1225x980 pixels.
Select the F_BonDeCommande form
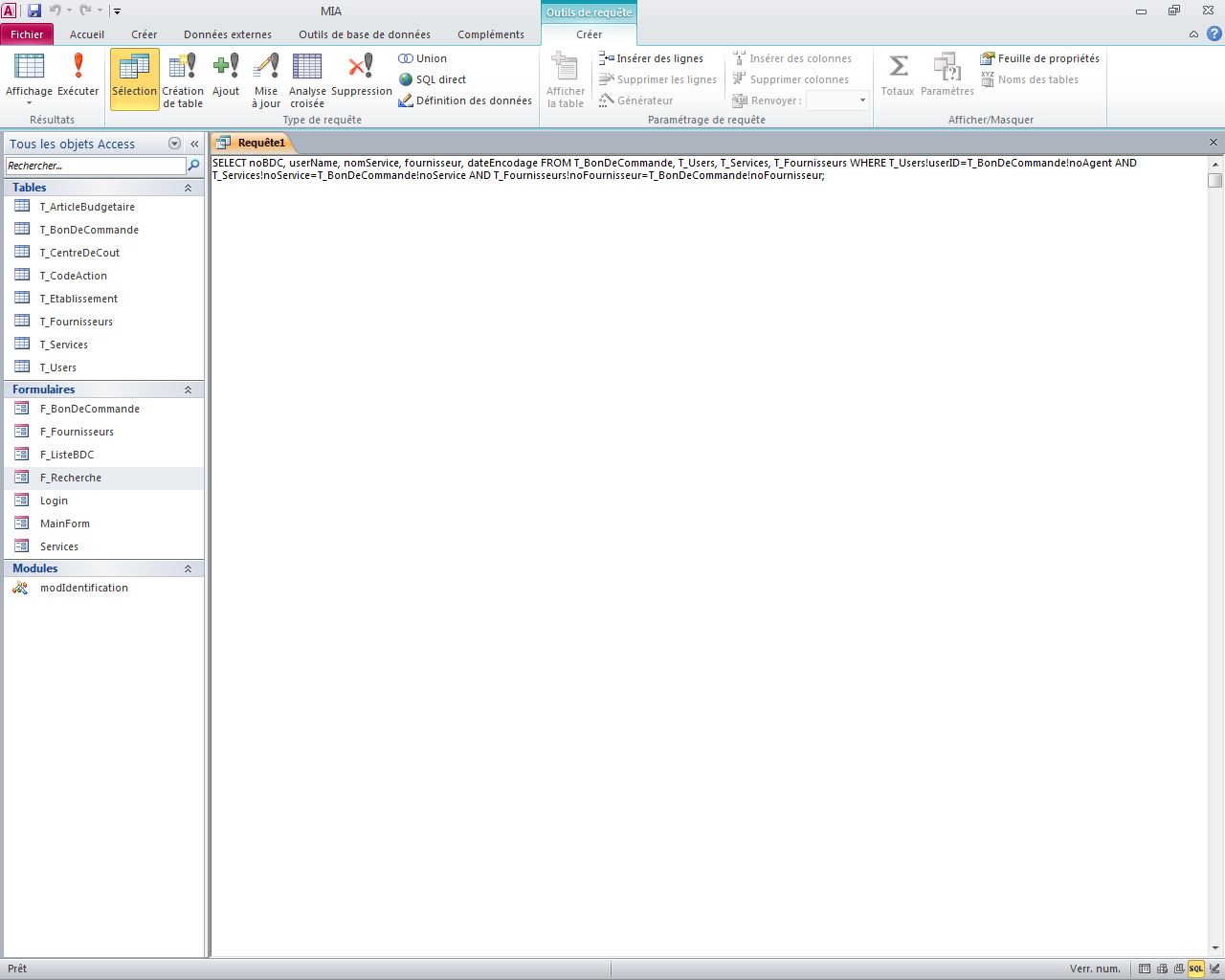pos(103,409)
